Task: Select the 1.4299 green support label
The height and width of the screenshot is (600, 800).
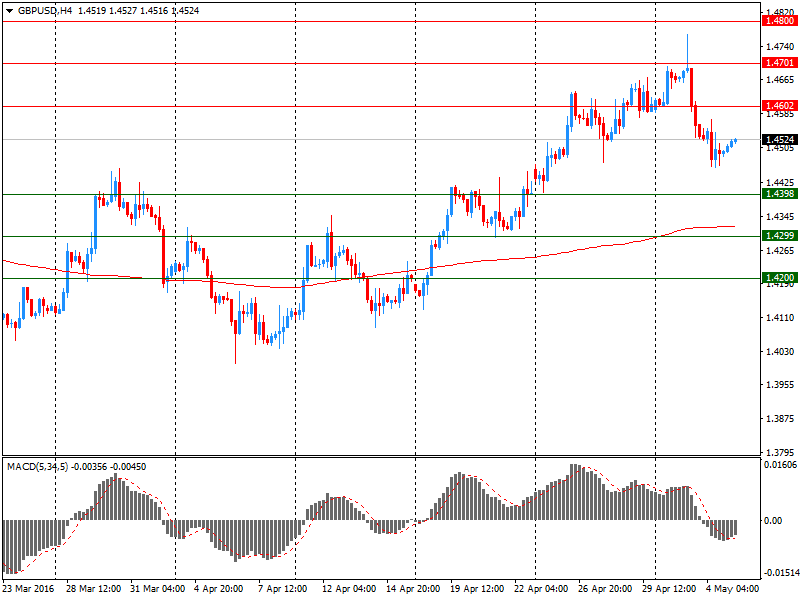Action: click(780, 235)
